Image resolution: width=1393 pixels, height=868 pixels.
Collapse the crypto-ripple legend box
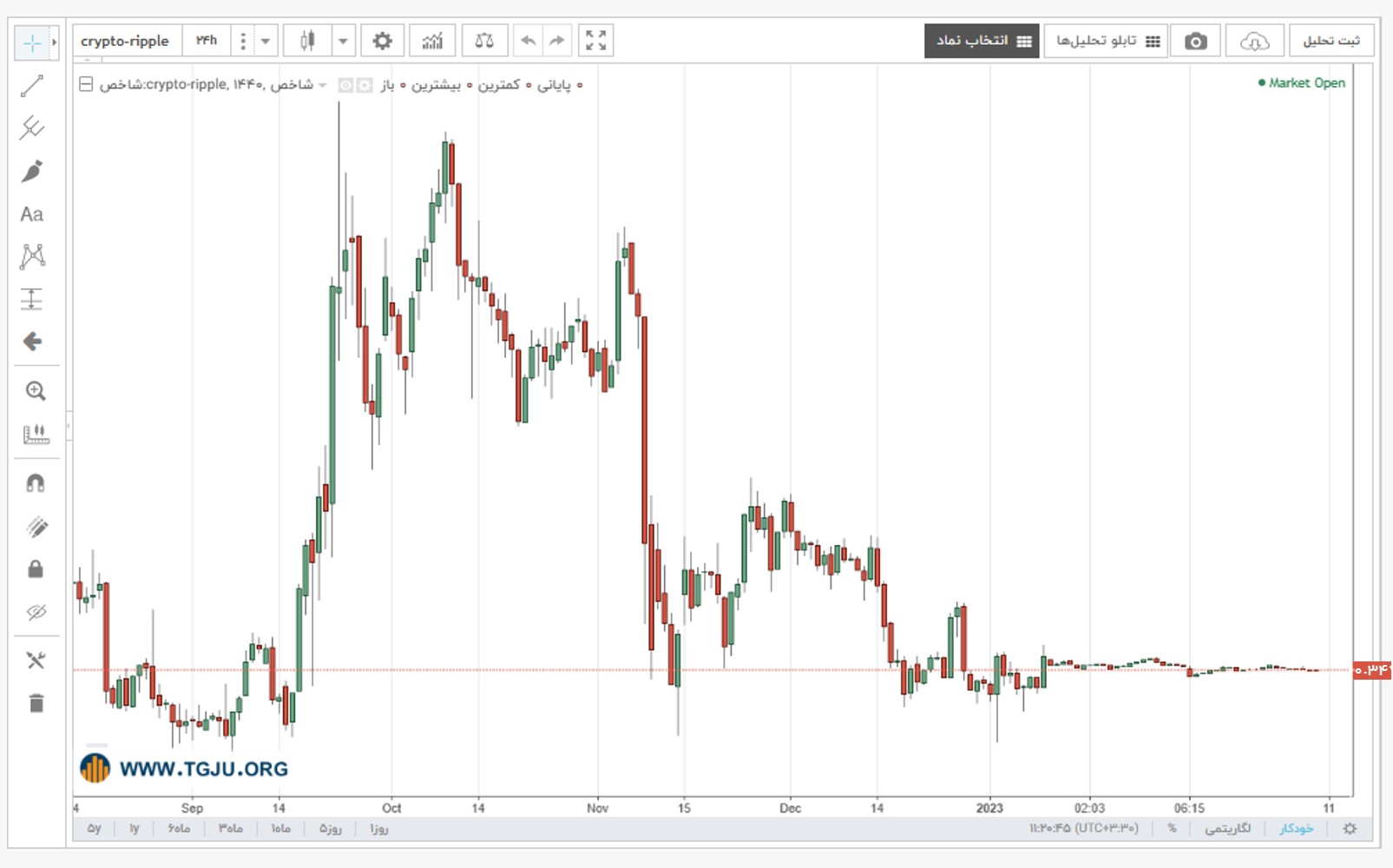tap(86, 84)
